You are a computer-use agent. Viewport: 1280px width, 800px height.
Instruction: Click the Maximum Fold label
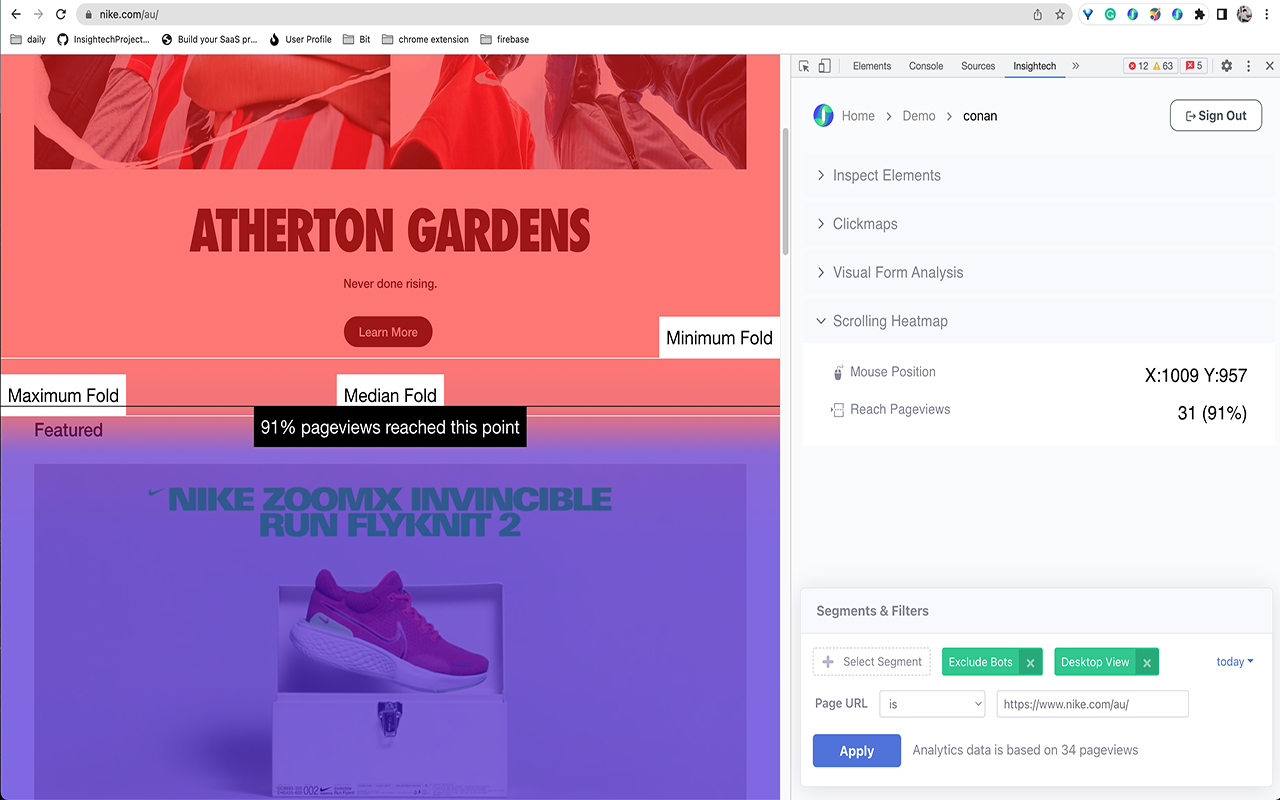(63, 396)
